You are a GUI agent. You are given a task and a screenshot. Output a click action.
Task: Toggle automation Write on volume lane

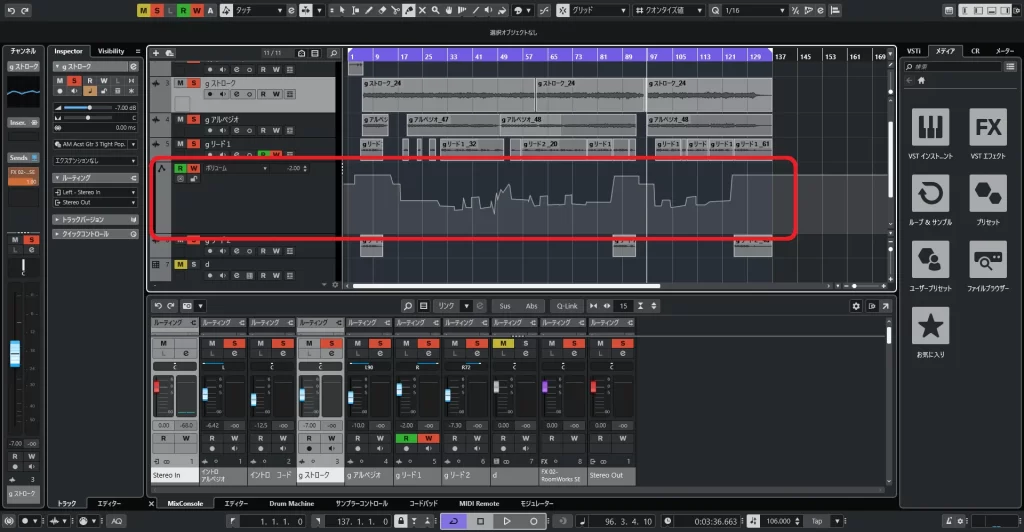(194, 168)
